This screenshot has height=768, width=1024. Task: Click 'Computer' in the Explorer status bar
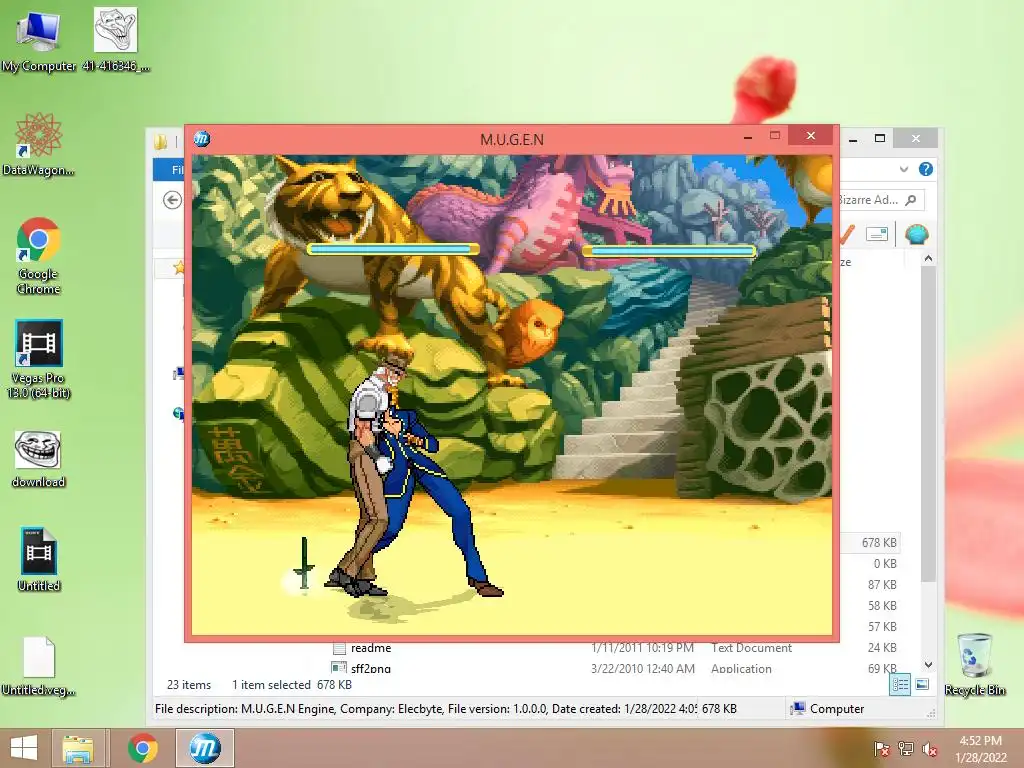[827, 709]
